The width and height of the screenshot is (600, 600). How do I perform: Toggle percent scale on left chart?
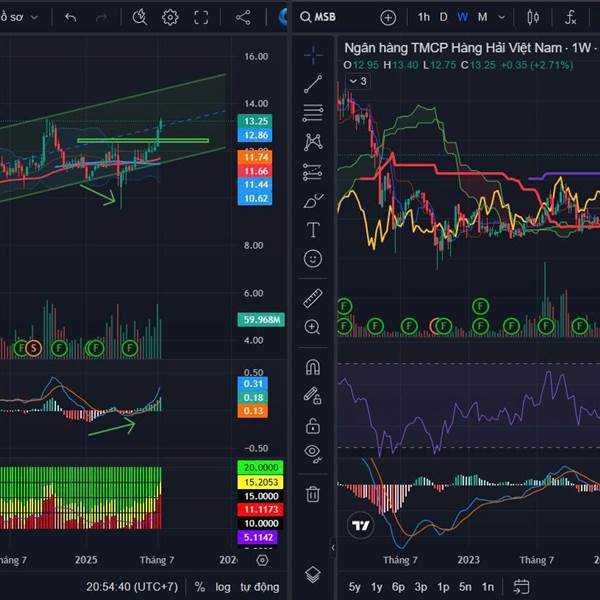pyautogui.click(x=200, y=587)
